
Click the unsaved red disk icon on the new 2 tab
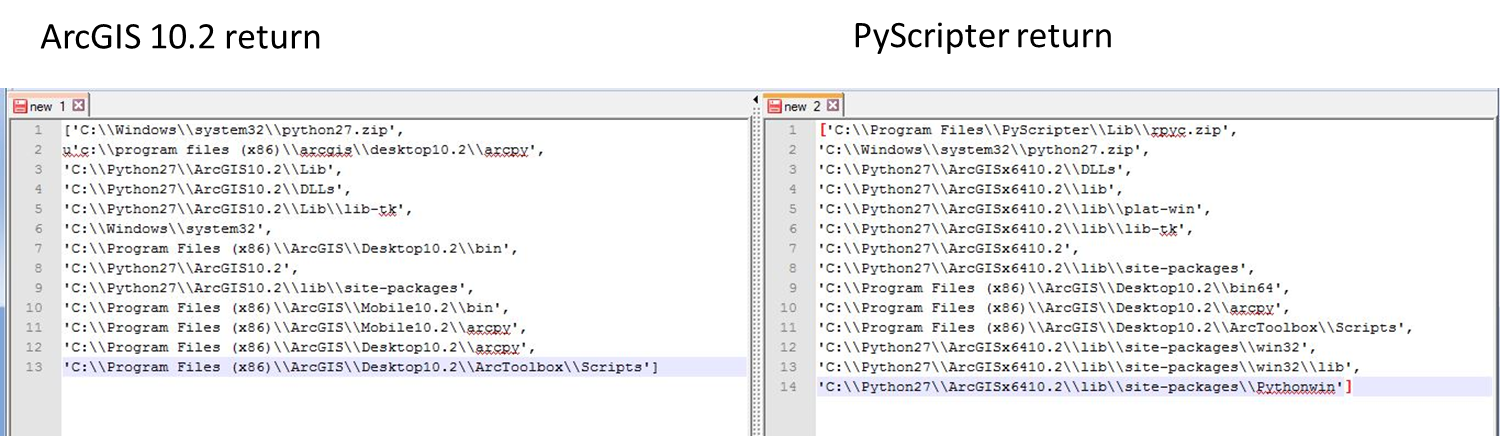pos(774,106)
